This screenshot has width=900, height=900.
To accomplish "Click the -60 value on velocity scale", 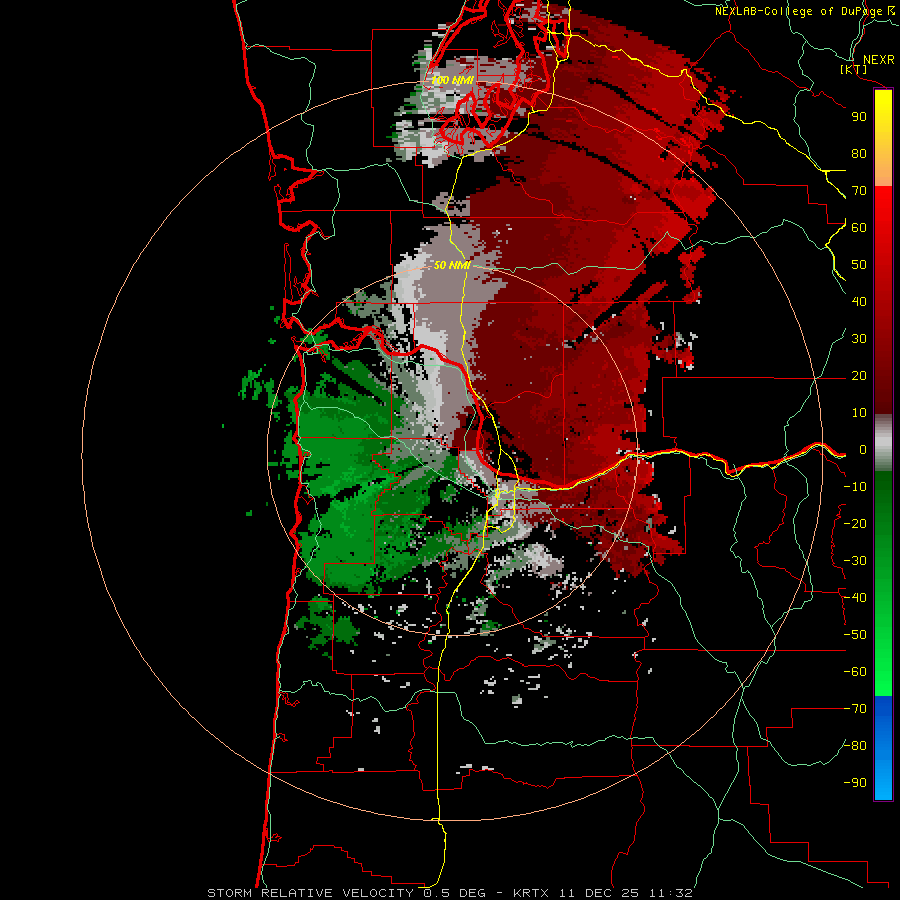I will tap(855, 672).
